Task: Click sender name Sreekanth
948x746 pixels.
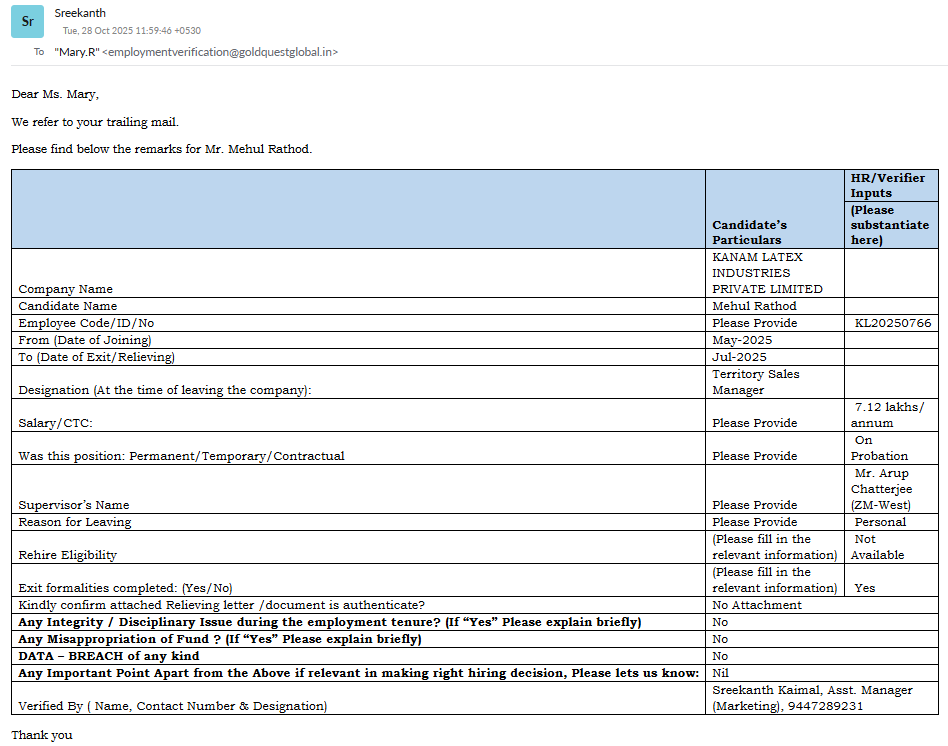Action: (x=80, y=13)
